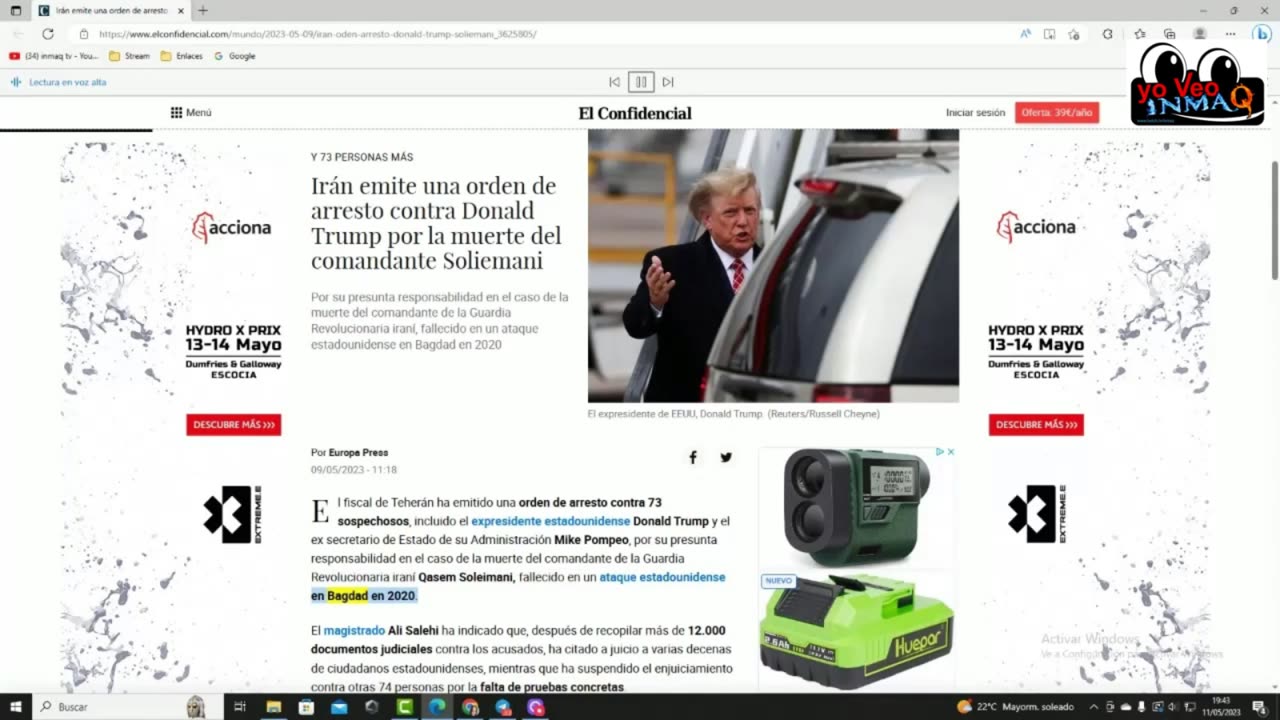Open a new browser tab

click(203, 10)
